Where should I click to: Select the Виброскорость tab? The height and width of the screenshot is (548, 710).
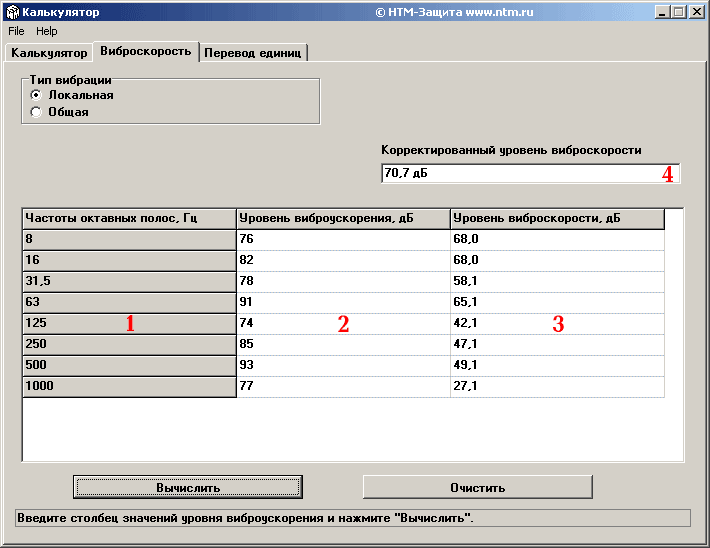tap(146, 51)
